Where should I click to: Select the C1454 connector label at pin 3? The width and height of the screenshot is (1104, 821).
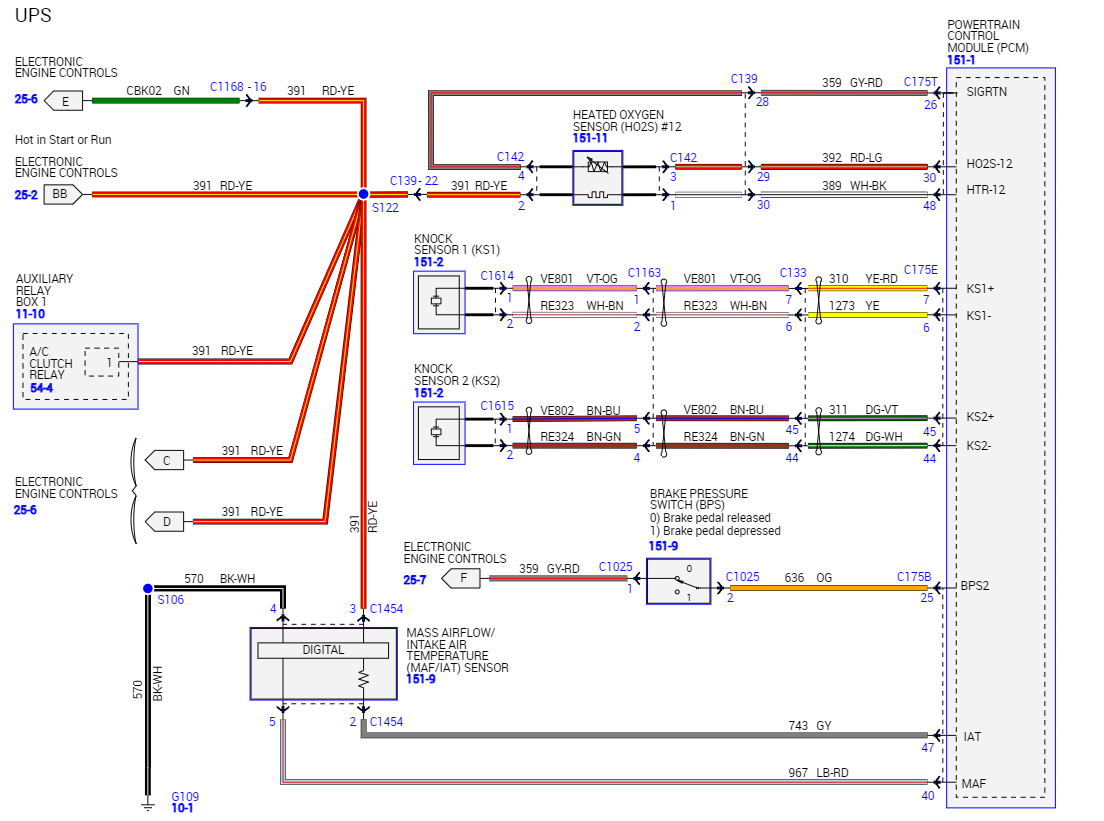pyautogui.click(x=387, y=608)
